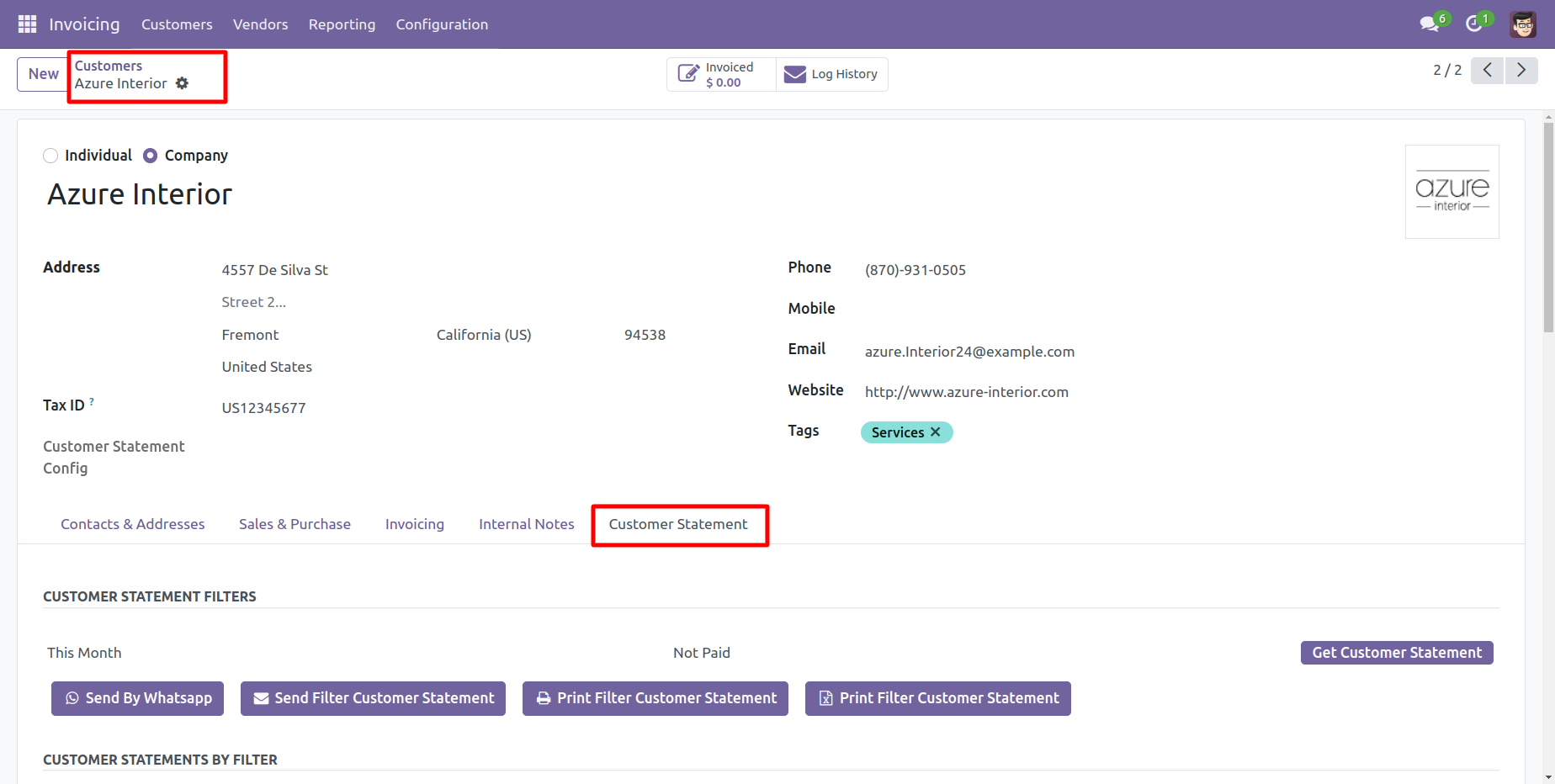Screen dimensions: 1555x784
Task: Switch to Contacts & Addresses tab
Action: [133, 524]
